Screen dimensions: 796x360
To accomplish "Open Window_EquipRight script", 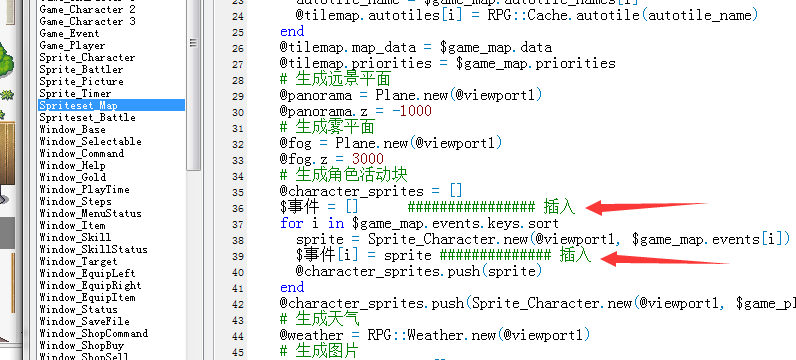I will (90, 285).
